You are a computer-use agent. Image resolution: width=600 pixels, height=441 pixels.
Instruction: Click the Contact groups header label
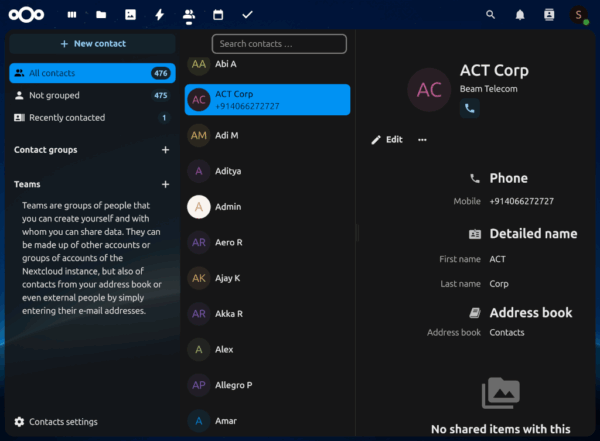(46, 150)
